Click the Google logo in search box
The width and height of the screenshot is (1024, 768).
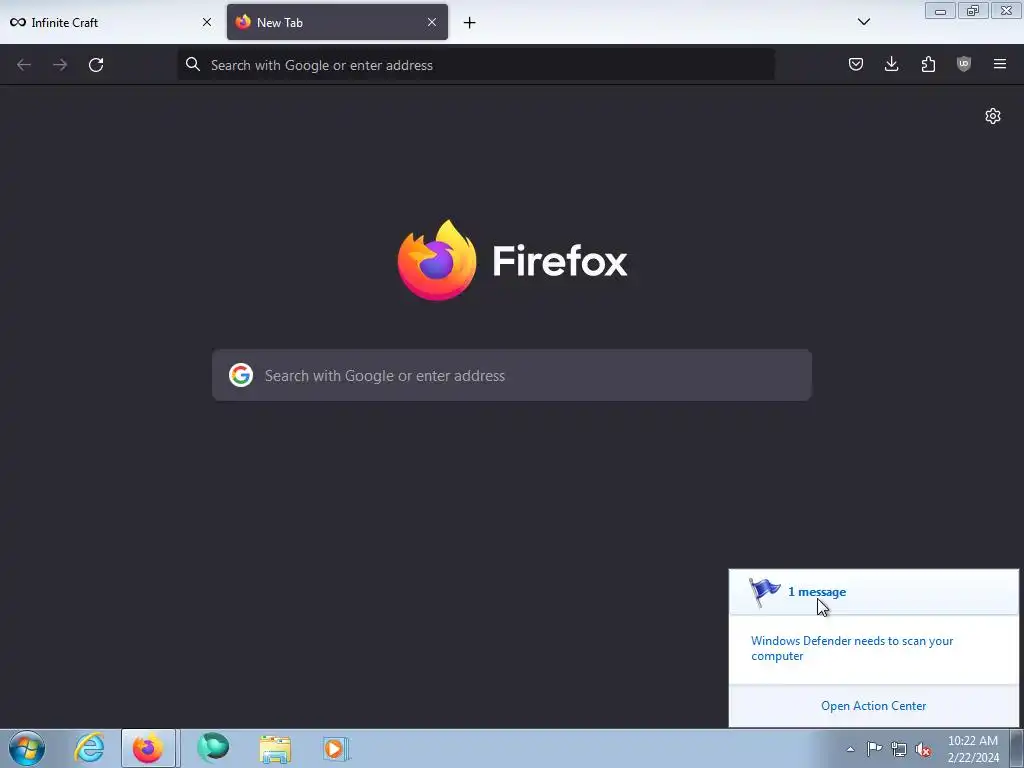(x=241, y=376)
